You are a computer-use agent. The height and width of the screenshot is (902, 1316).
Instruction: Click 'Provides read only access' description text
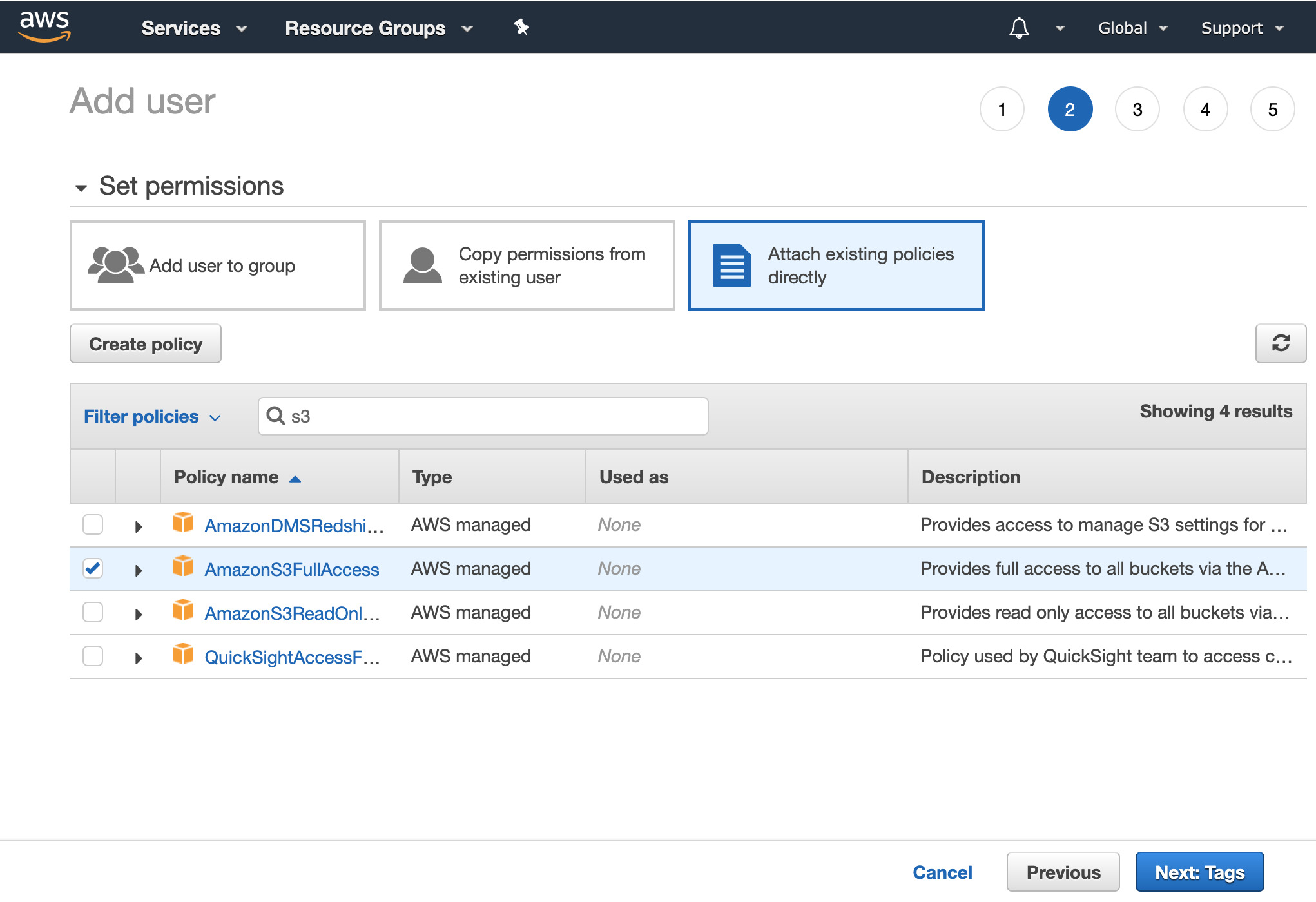pyautogui.click(x=1105, y=612)
